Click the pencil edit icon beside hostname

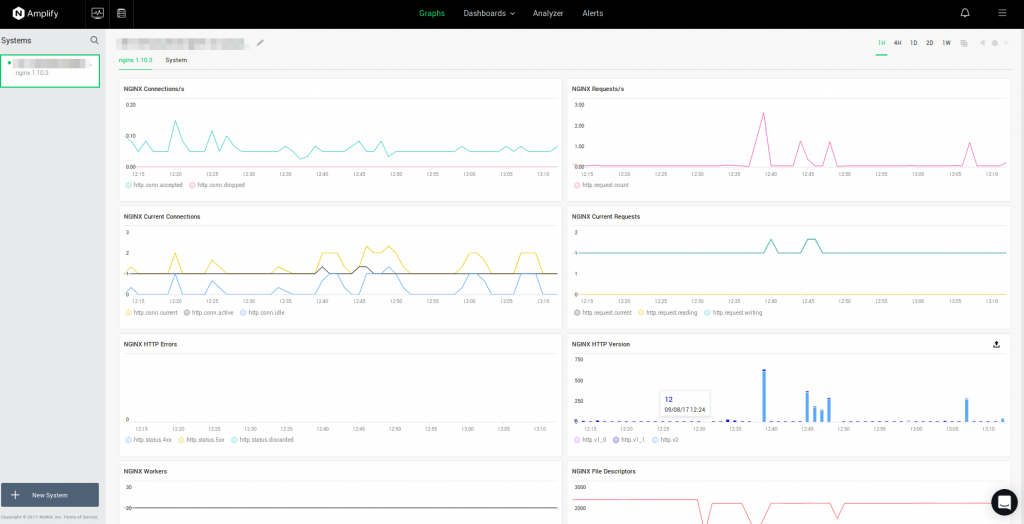(261, 43)
